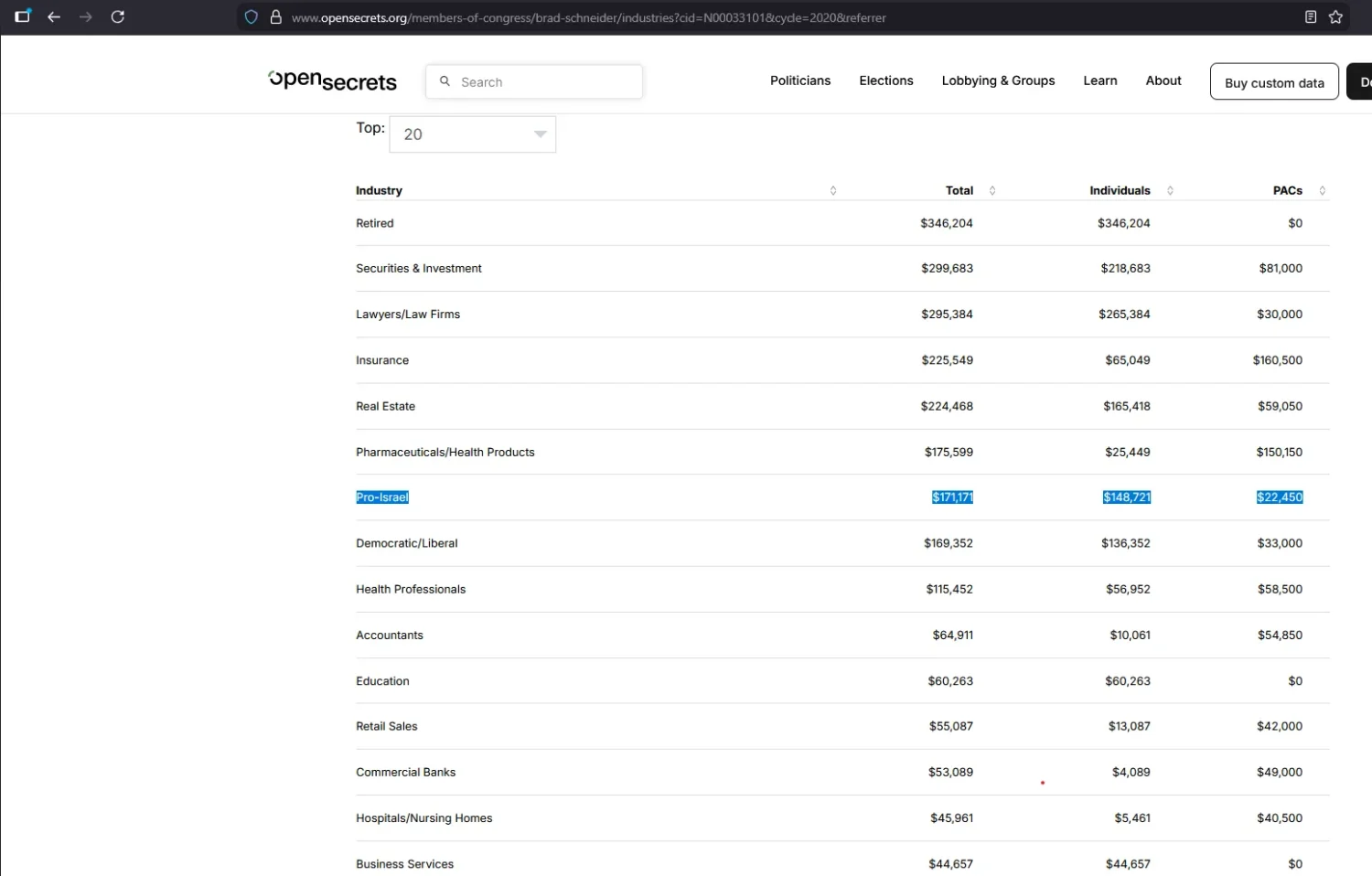
Task: Open the tabs overview icon
Action: coord(23,16)
